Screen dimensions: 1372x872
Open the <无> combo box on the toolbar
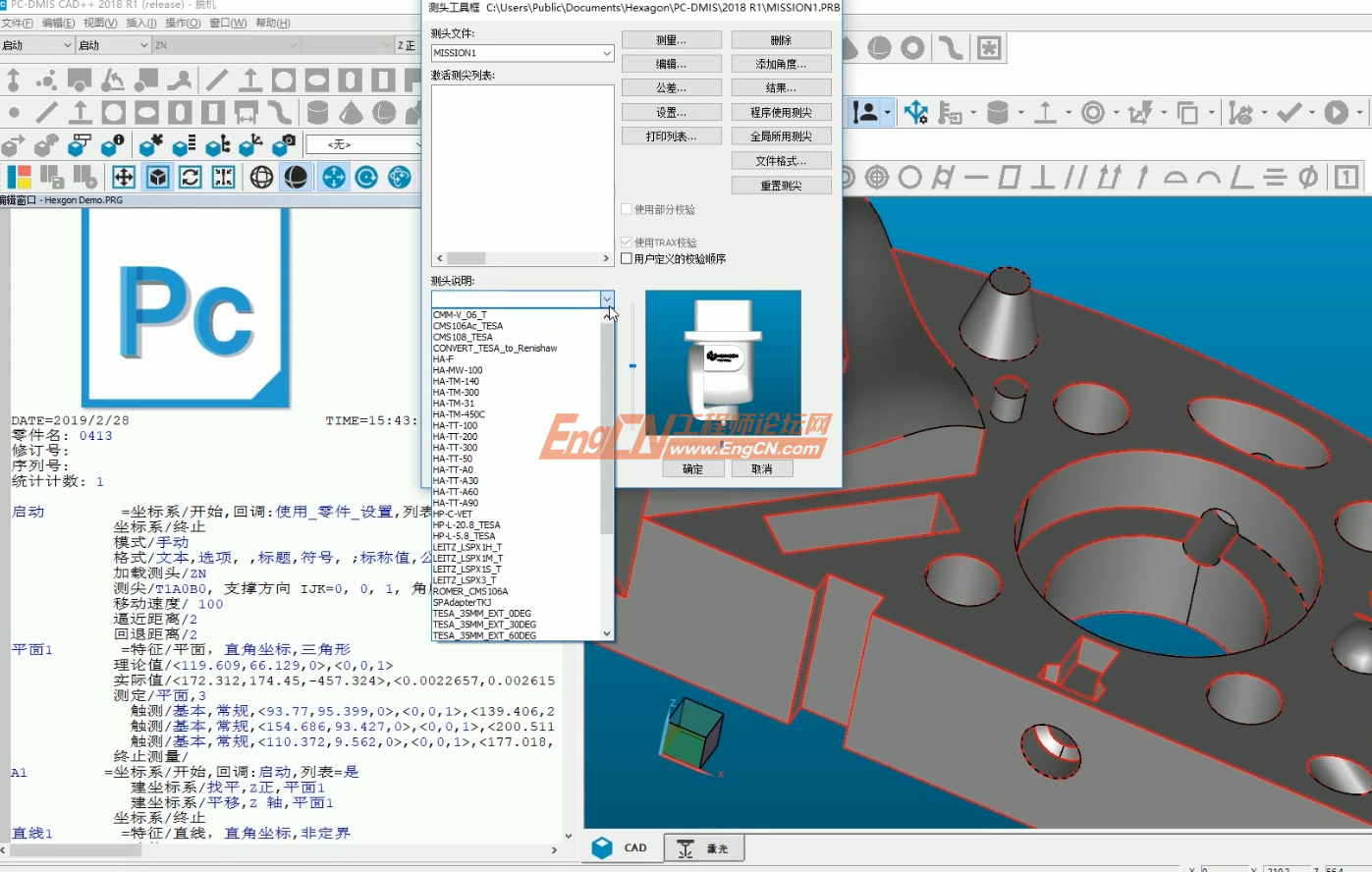pyautogui.click(x=419, y=144)
